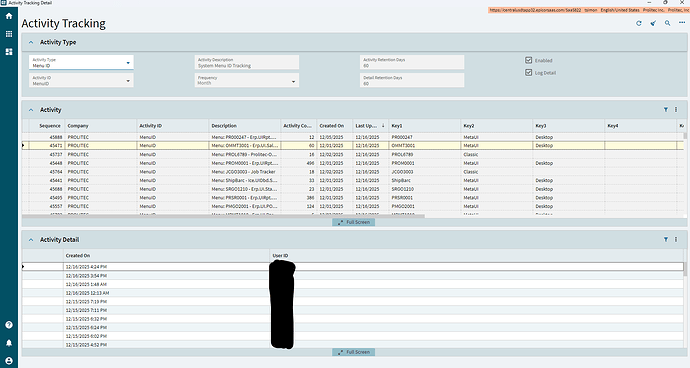The width and height of the screenshot is (690, 368).
Task: Toggle the Log Detail checkbox
Action: [x=529, y=73]
